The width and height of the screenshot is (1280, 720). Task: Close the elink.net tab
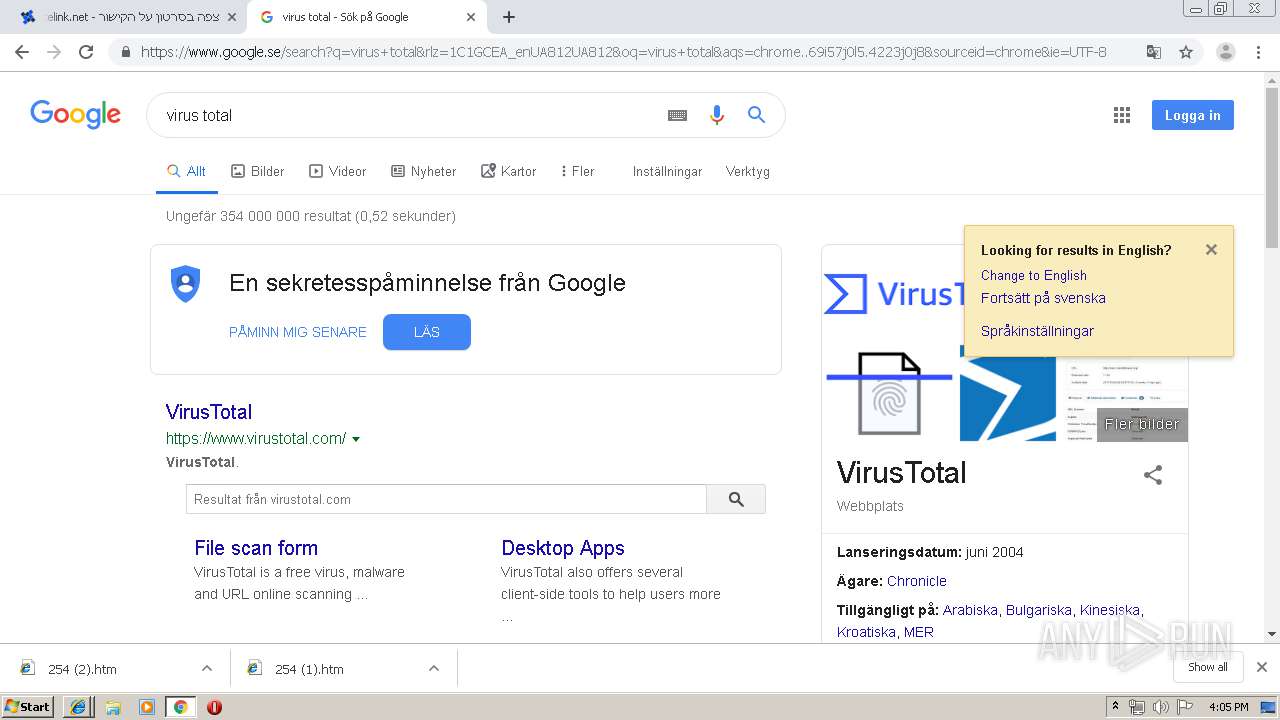click(x=231, y=17)
